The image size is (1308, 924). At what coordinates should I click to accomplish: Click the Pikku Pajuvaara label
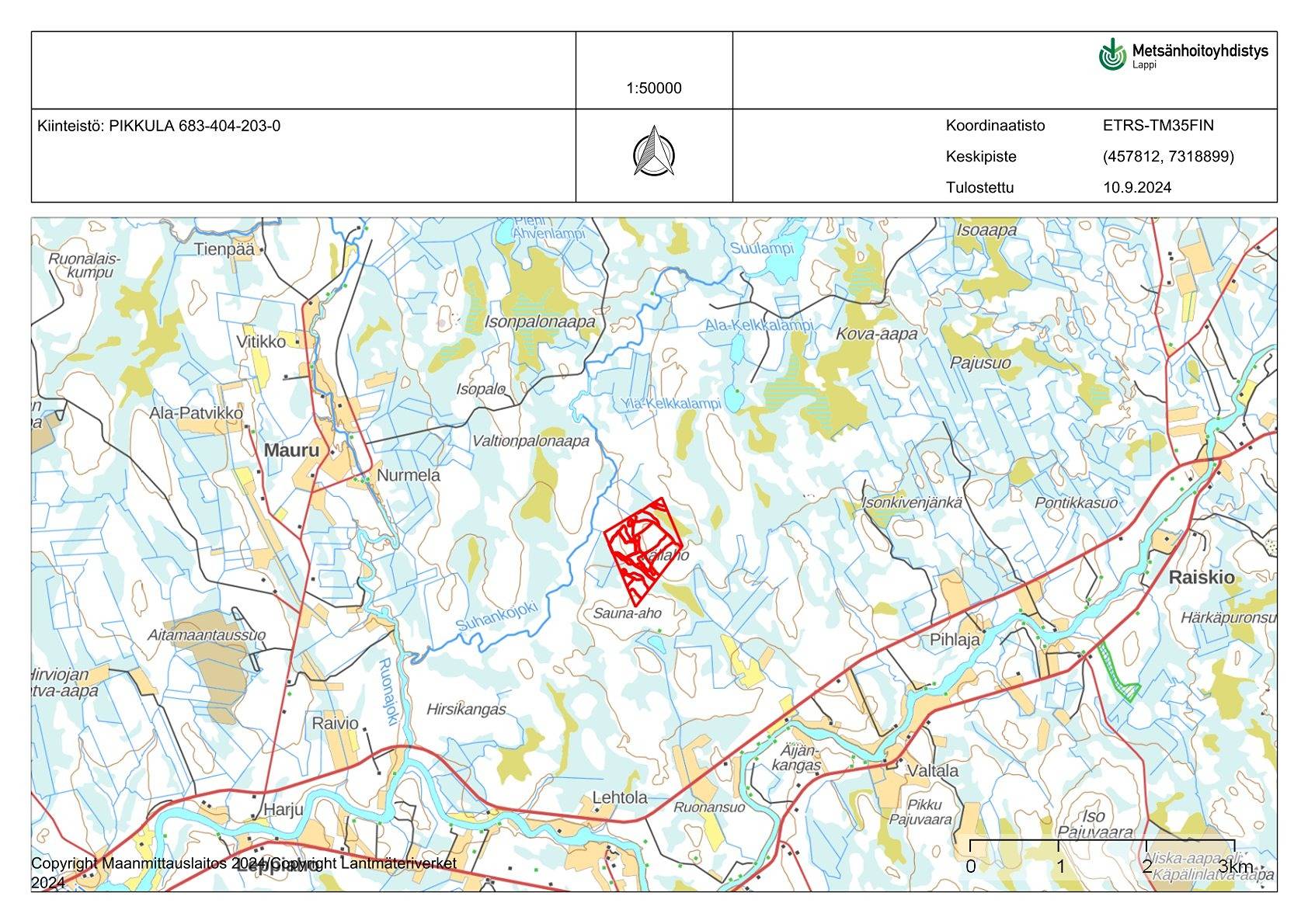click(x=921, y=812)
